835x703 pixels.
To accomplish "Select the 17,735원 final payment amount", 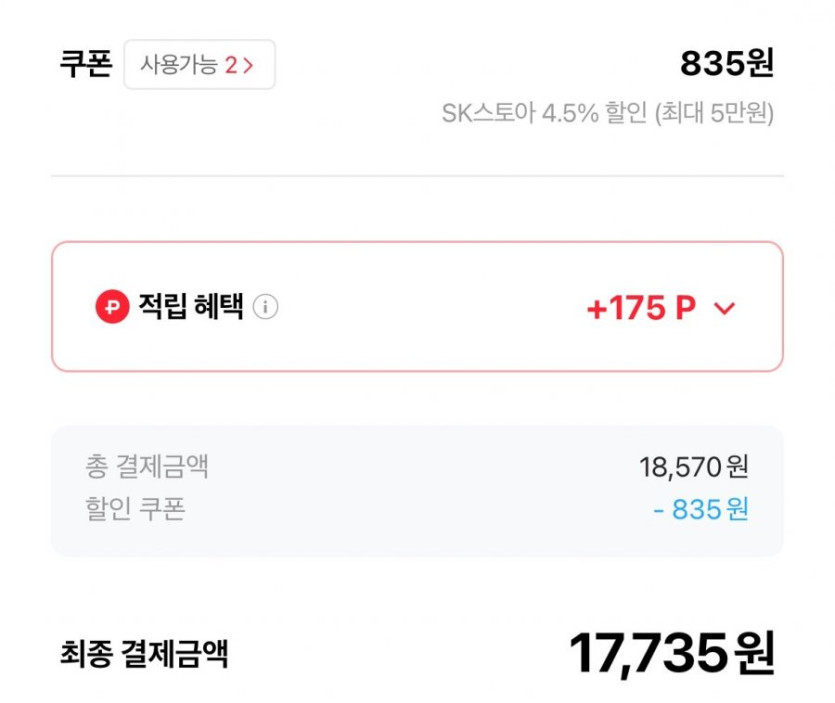I will coord(671,655).
